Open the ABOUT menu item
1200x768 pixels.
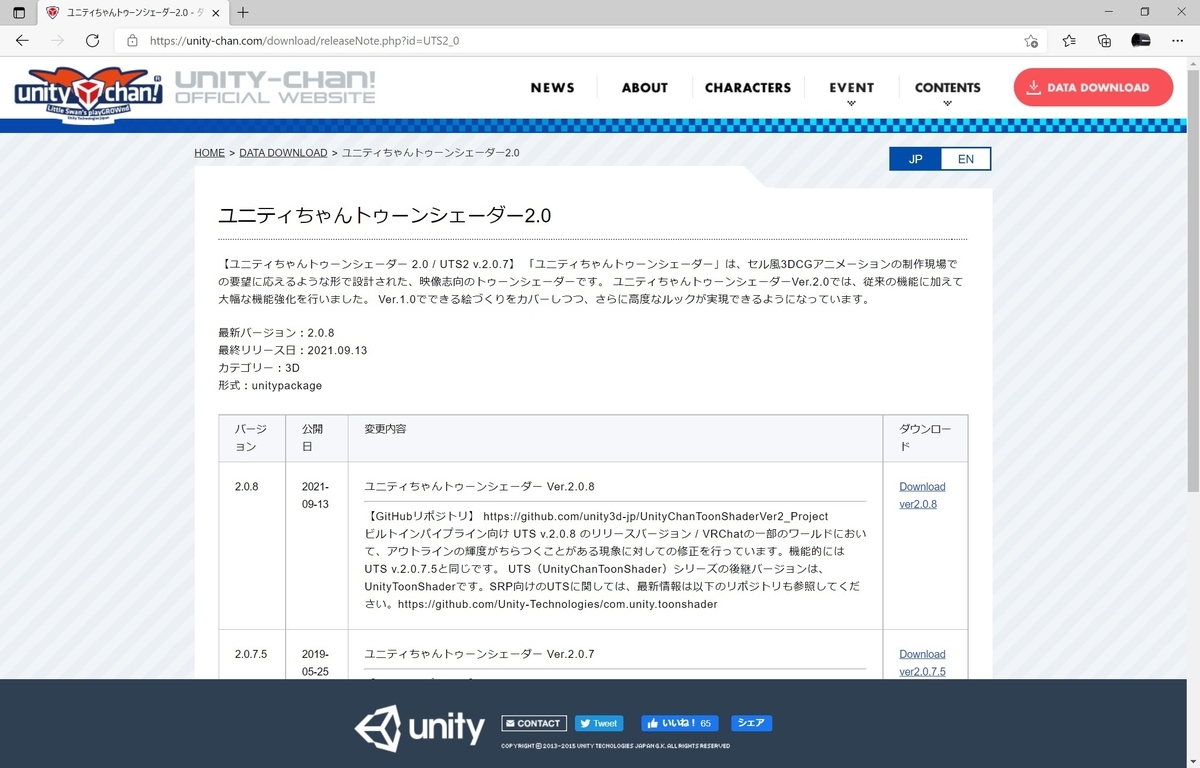click(645, 88)
